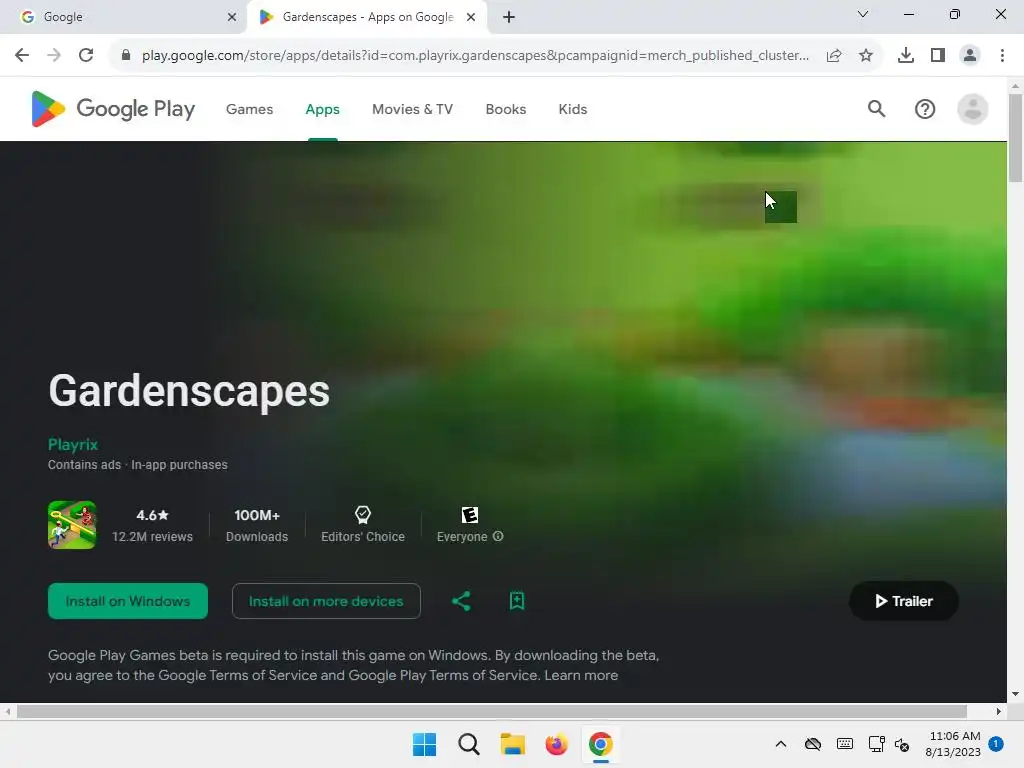Toggle the Chrome side panel icon
This screenshot has width=1024, height=768.
(x=938, y=56)
